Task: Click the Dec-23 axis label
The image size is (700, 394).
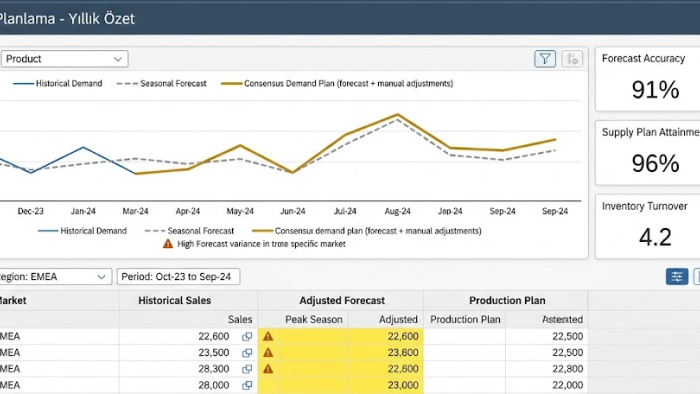Action: tap(30, 211)
